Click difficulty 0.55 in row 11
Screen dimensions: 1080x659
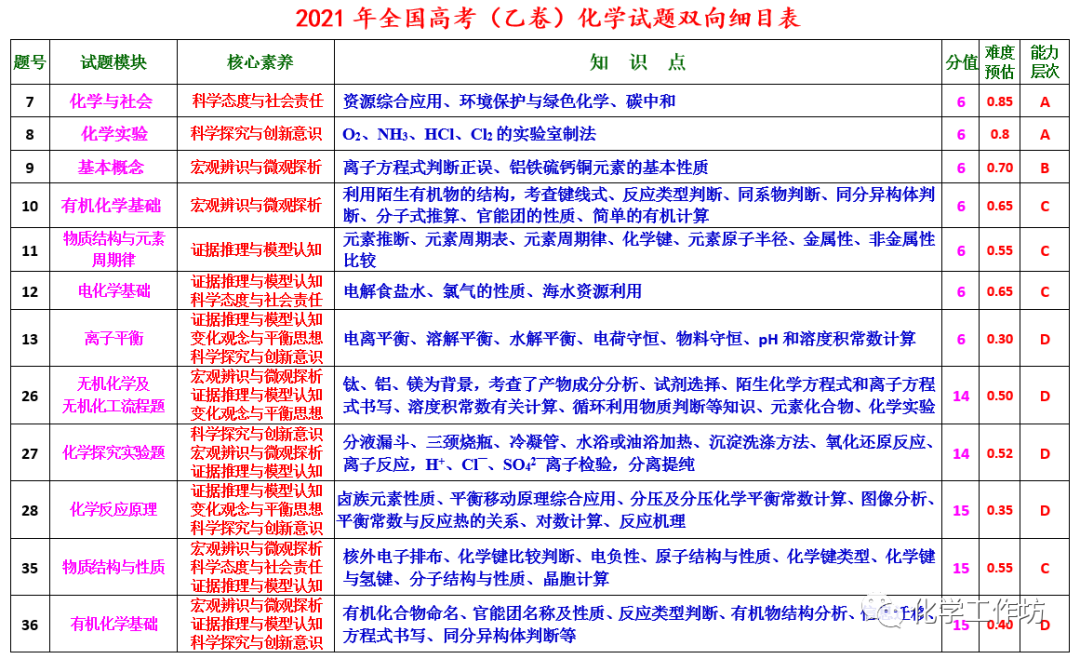999,251
